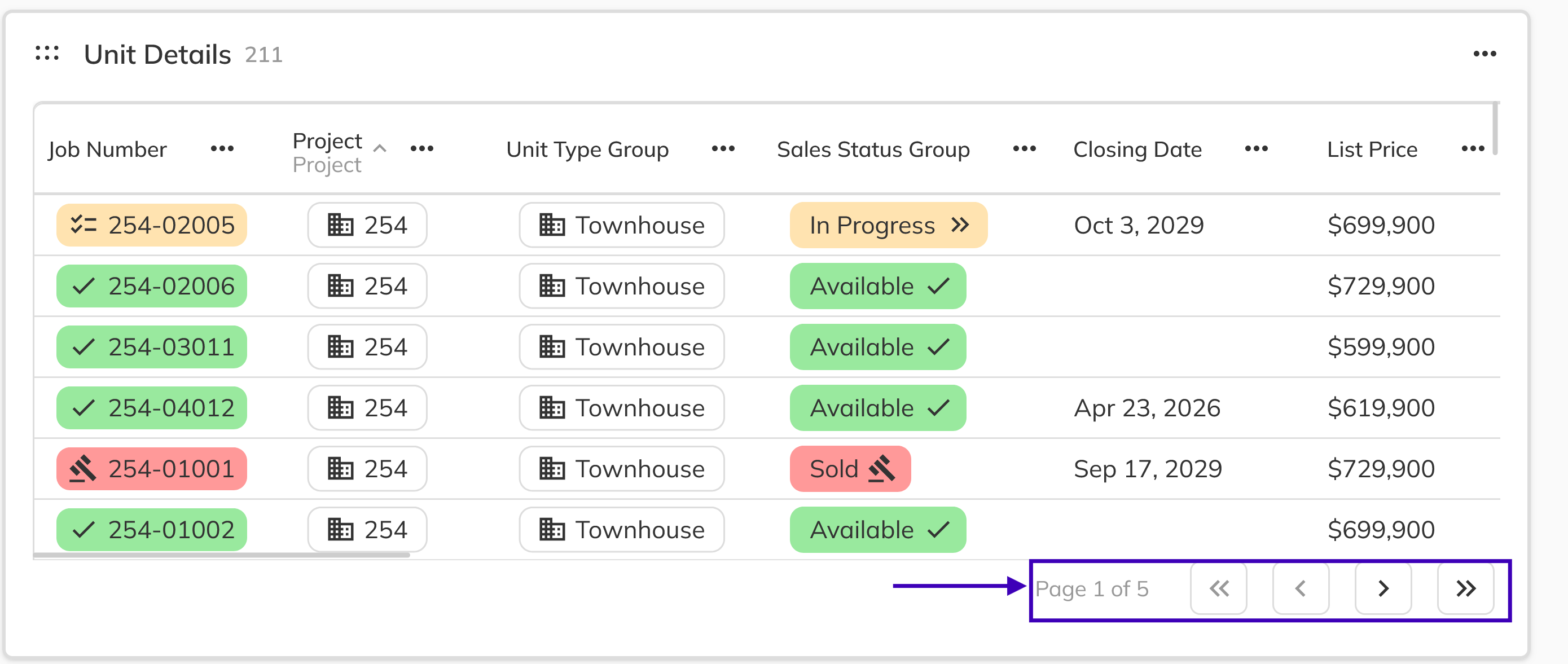
Task: Click the vertical table scrollbar
Action: point(1495,129)
